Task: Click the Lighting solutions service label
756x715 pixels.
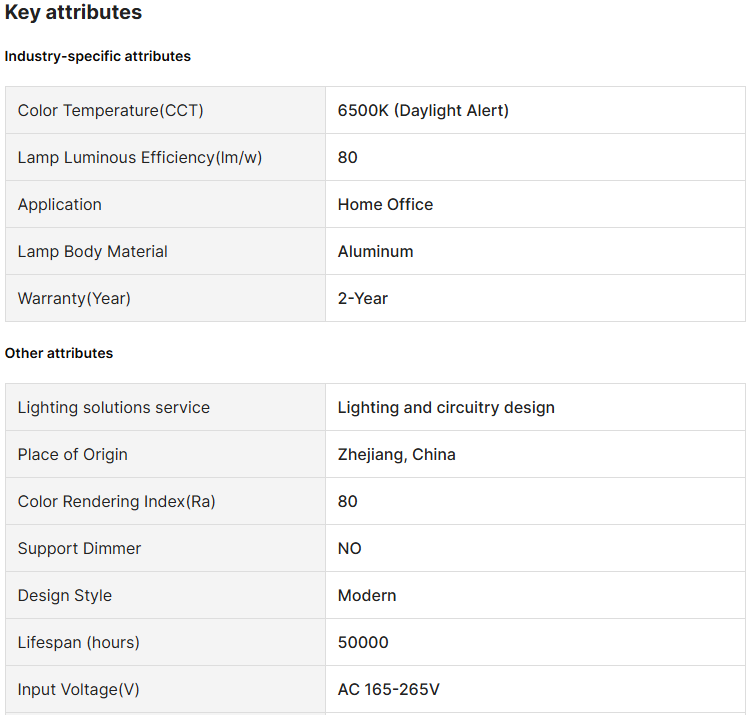Action: pos(114,407)
